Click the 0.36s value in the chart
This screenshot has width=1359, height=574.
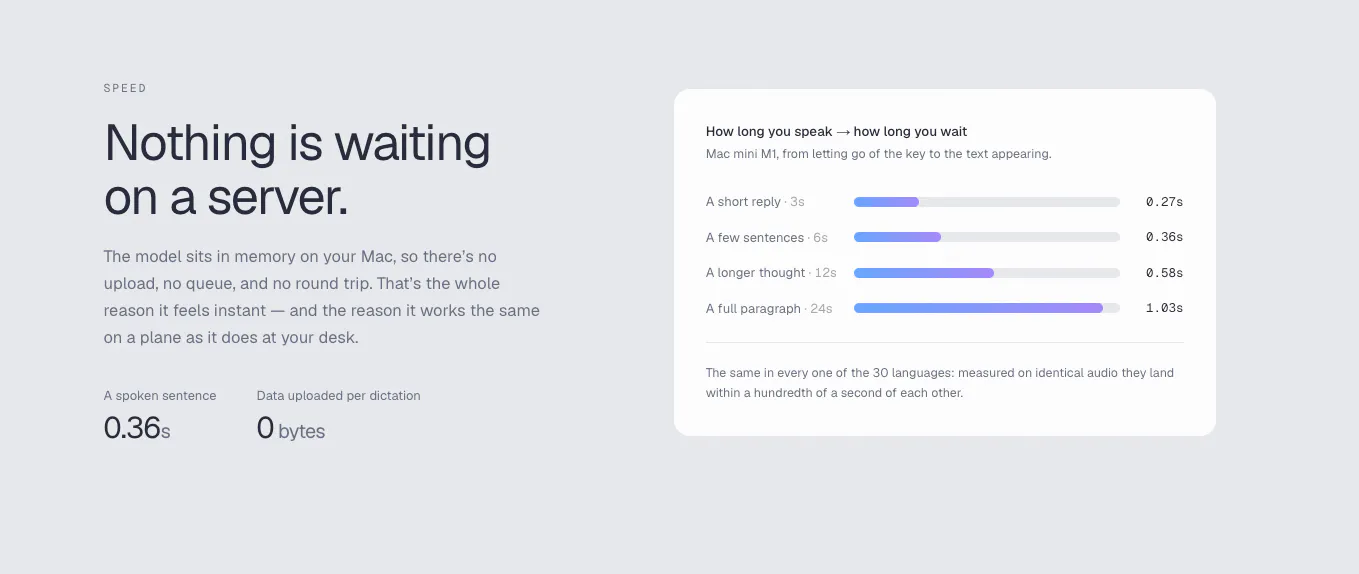coord(1164,237)
